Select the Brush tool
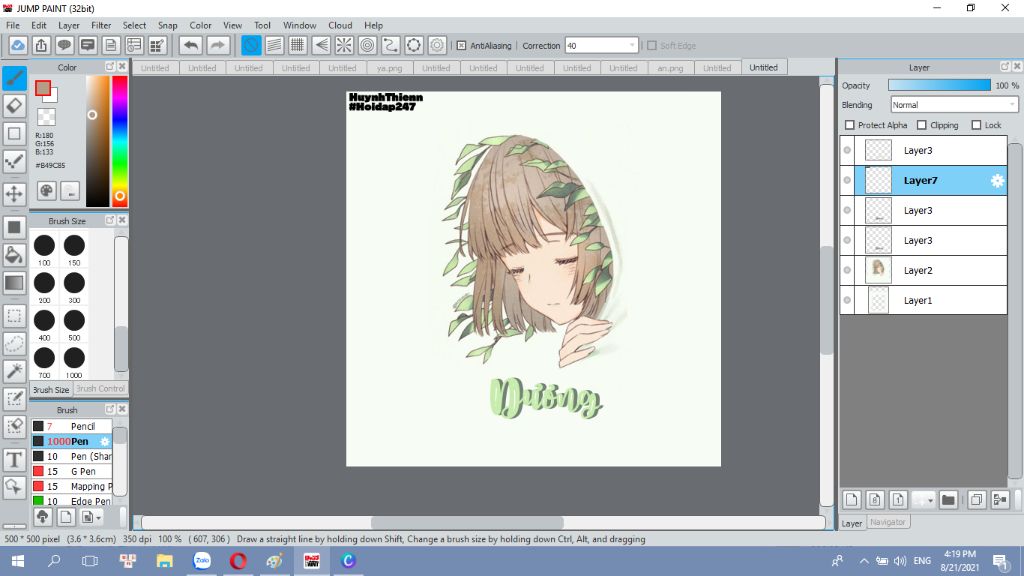1024x576 pixels. point(14,78)
